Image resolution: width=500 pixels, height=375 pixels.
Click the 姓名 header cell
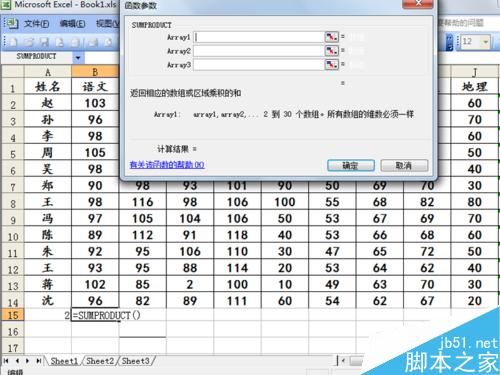pyautogui.click(x=48, y=87)
